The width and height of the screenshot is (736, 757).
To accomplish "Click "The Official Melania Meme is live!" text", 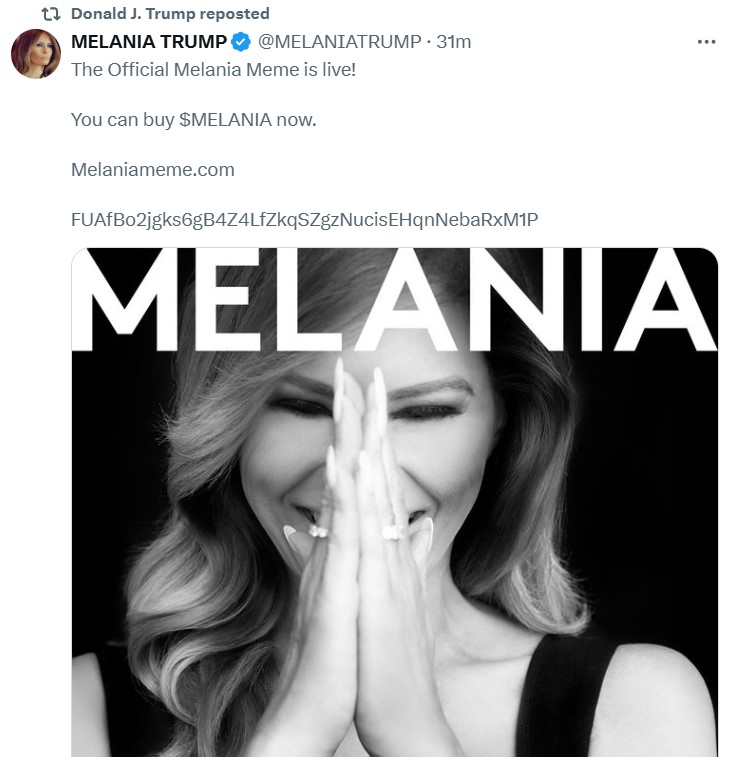I will point(213,68).
